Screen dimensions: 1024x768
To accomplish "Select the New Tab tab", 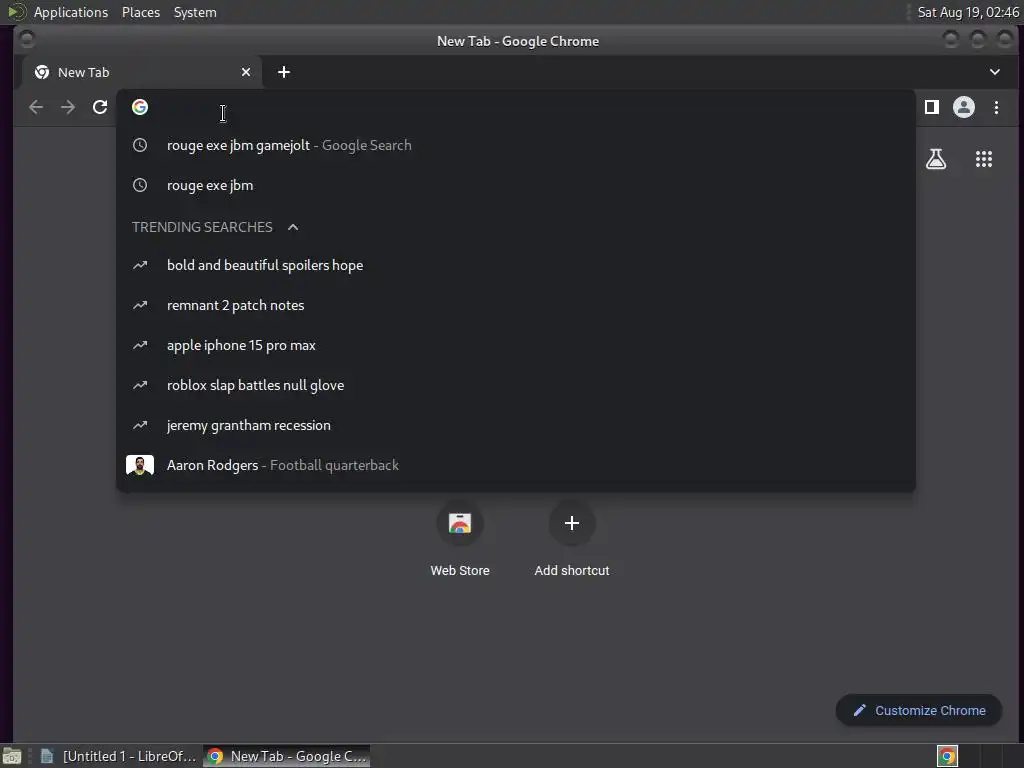I will 142,72.
